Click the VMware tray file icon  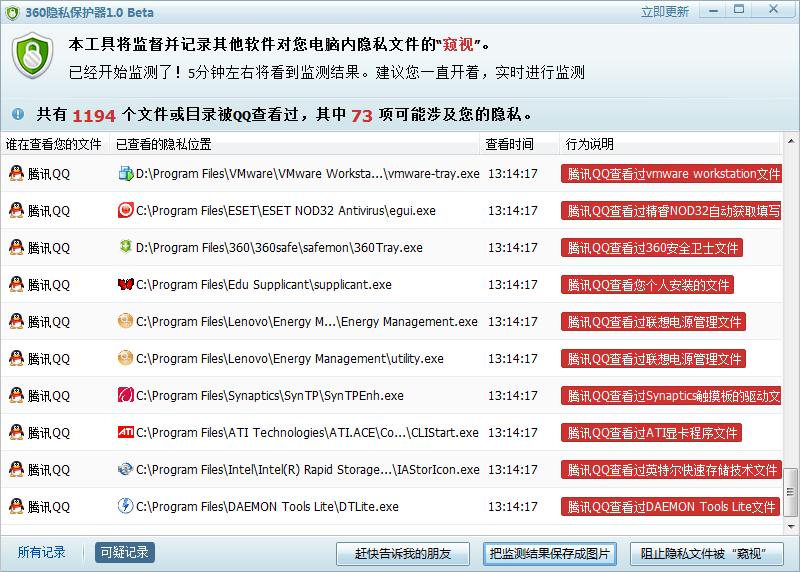126,173
